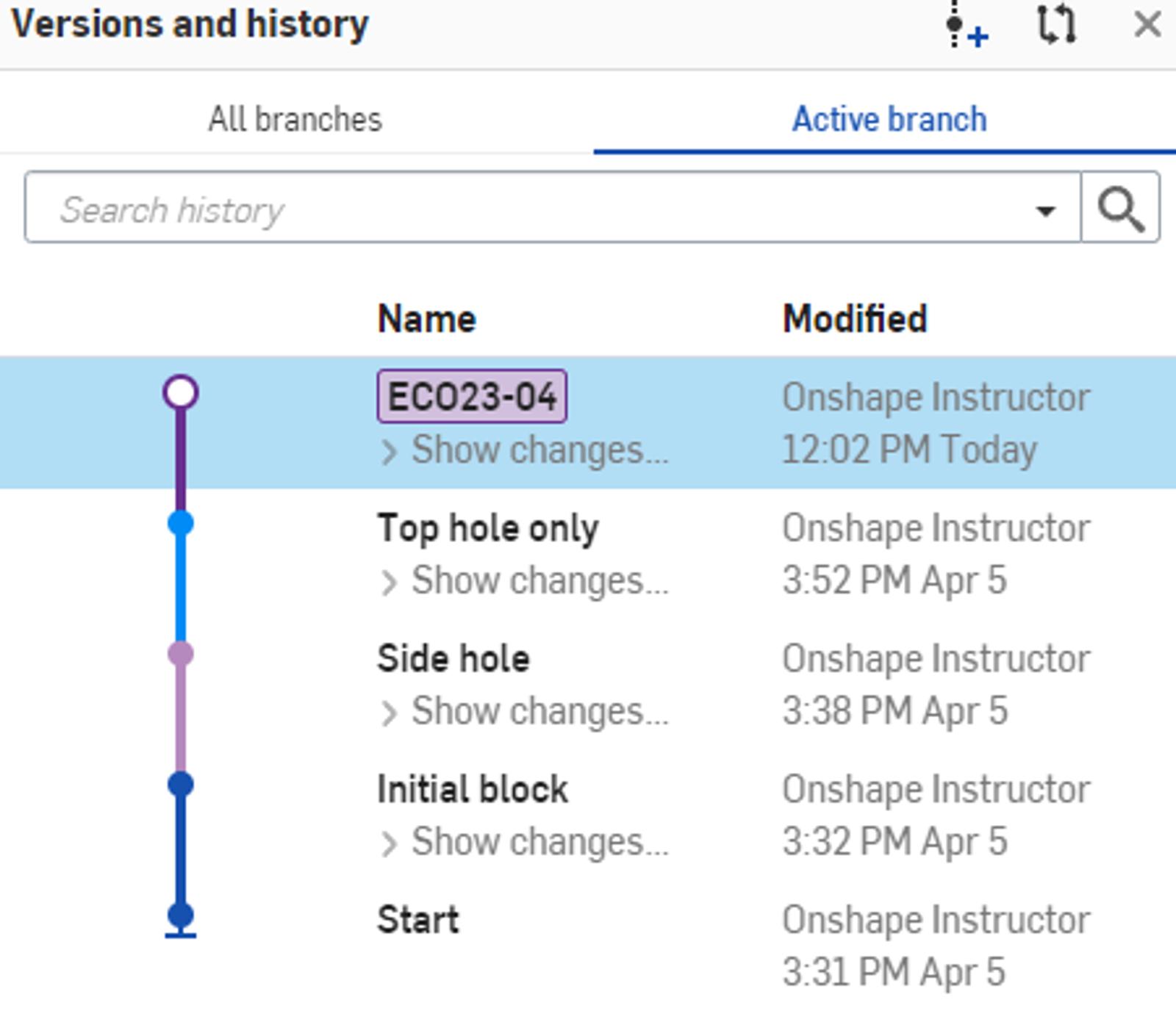Screen dimensions: 1176x1019
Task: Click the Compare versions icon
Action: 1056,26
